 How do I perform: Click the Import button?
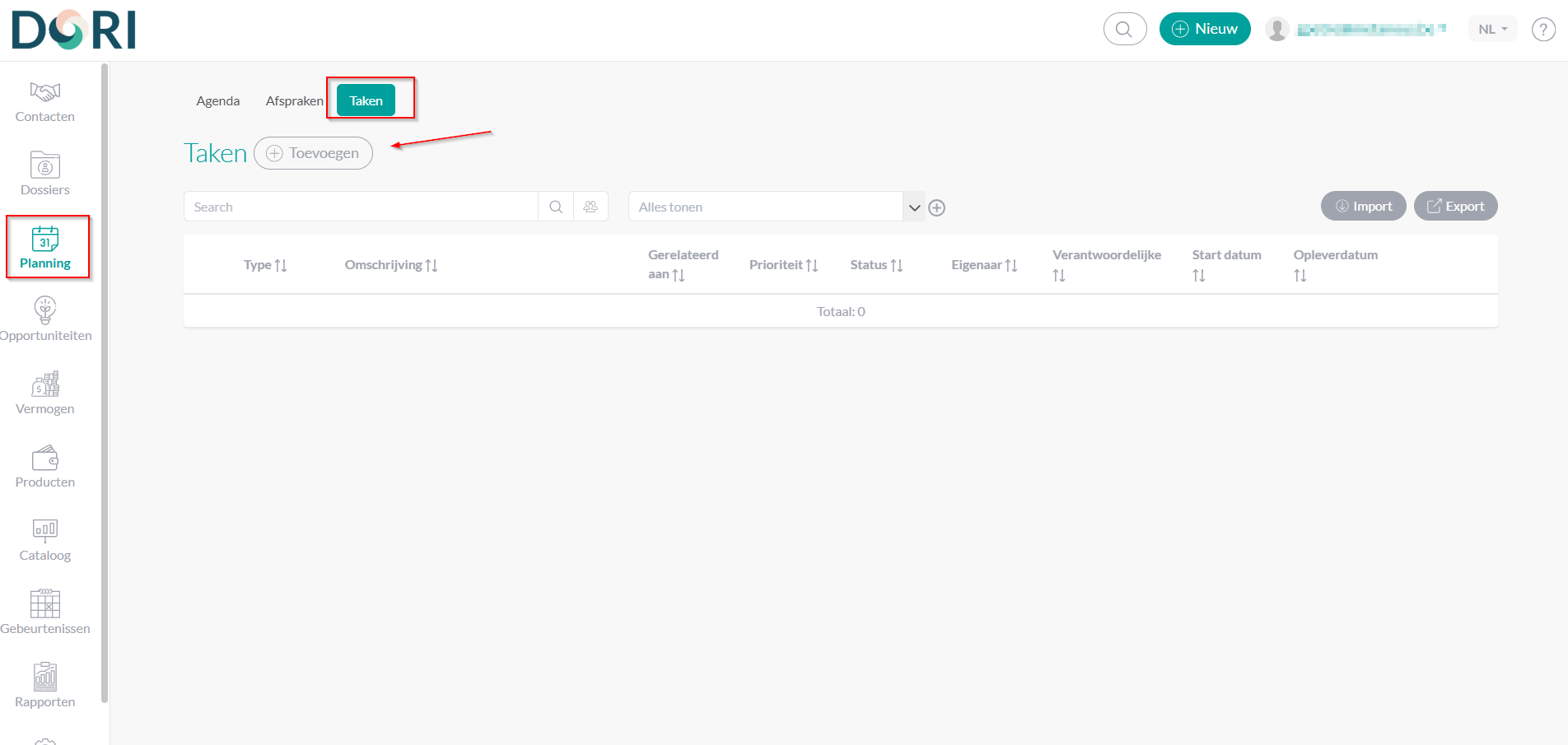coord(1363,207)
